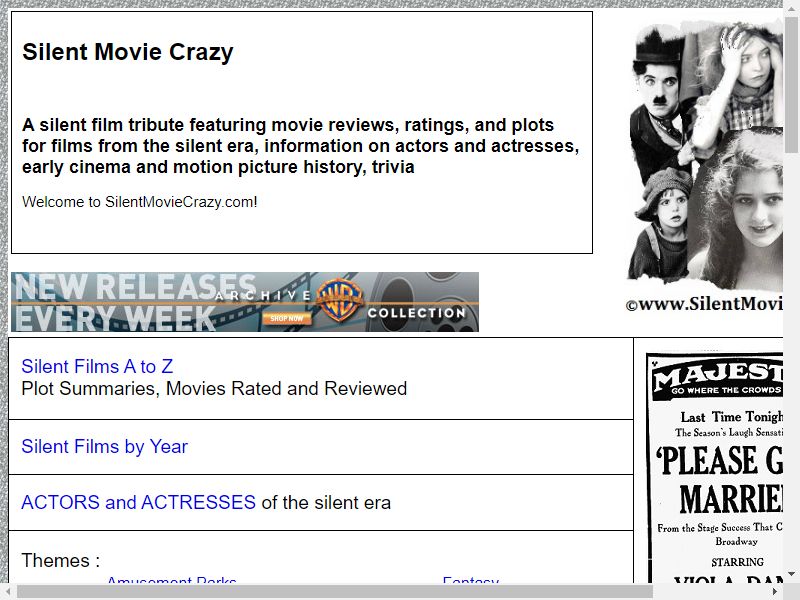This screenshot has width=800, height=600.
Task: Click the Silent Movie Crazy heading
Action: pyautogui.click(x=128, y=52)
